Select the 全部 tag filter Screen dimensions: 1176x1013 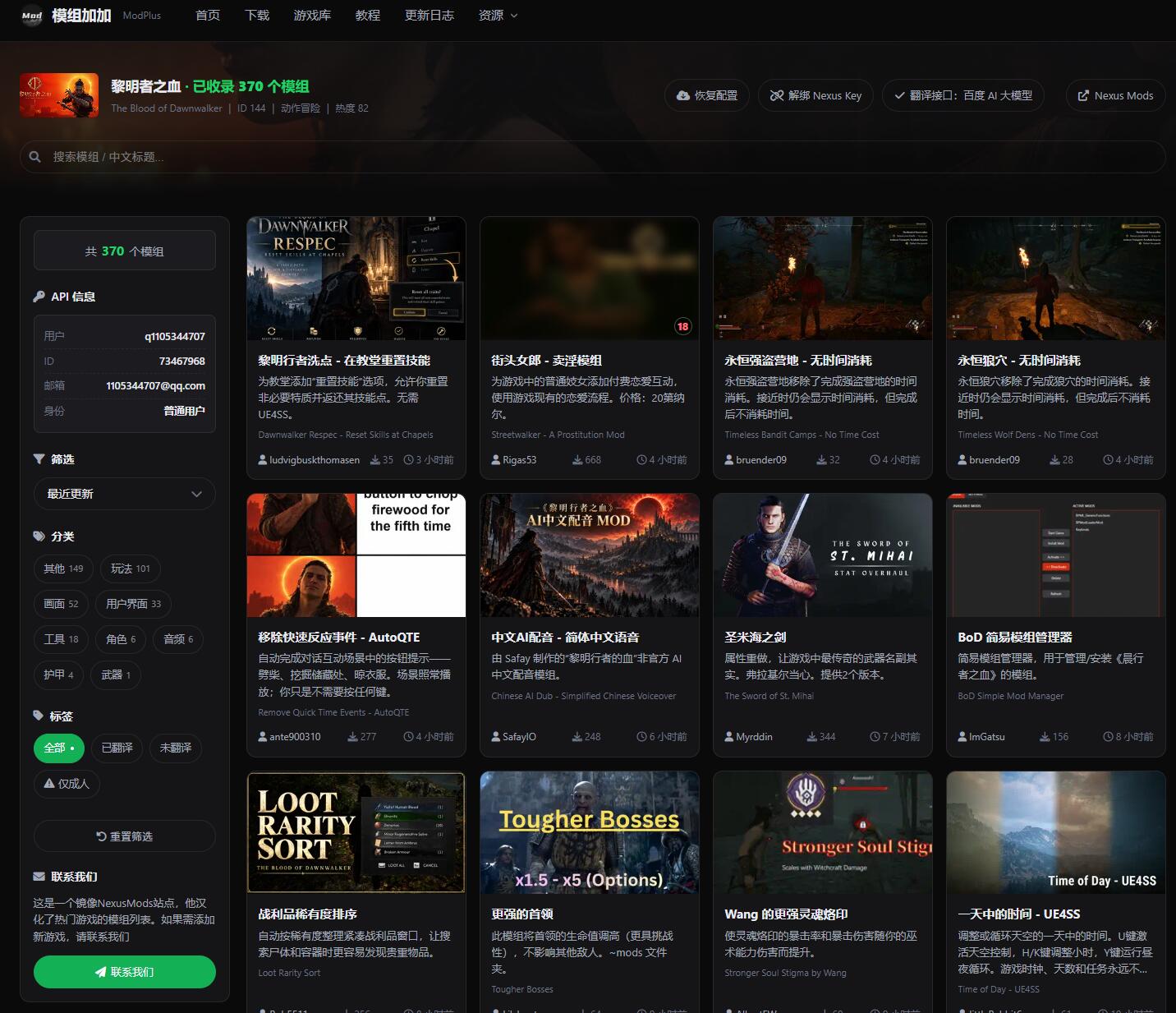tap(59, 748)
